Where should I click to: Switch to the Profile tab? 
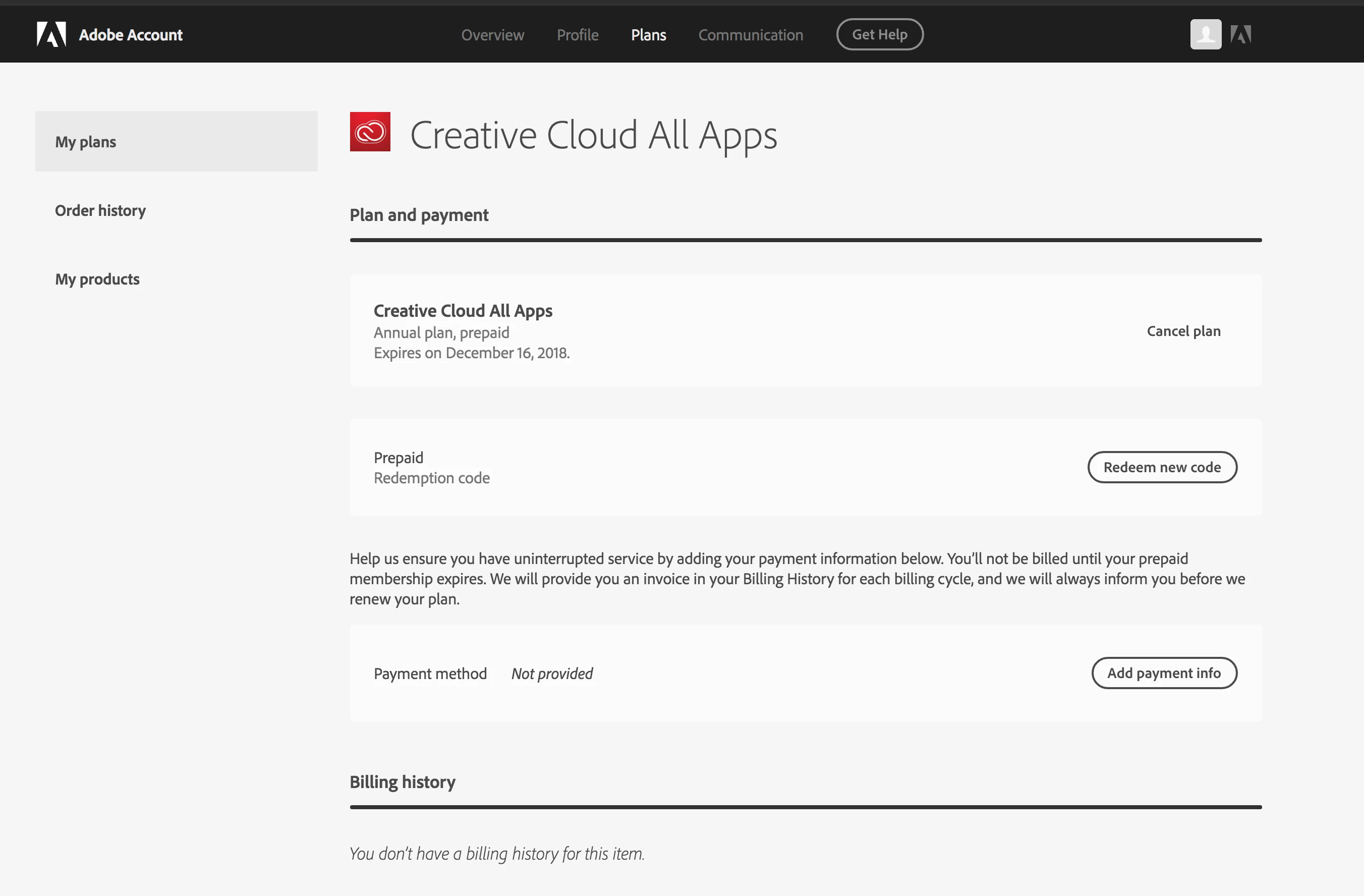click(577, 35)
